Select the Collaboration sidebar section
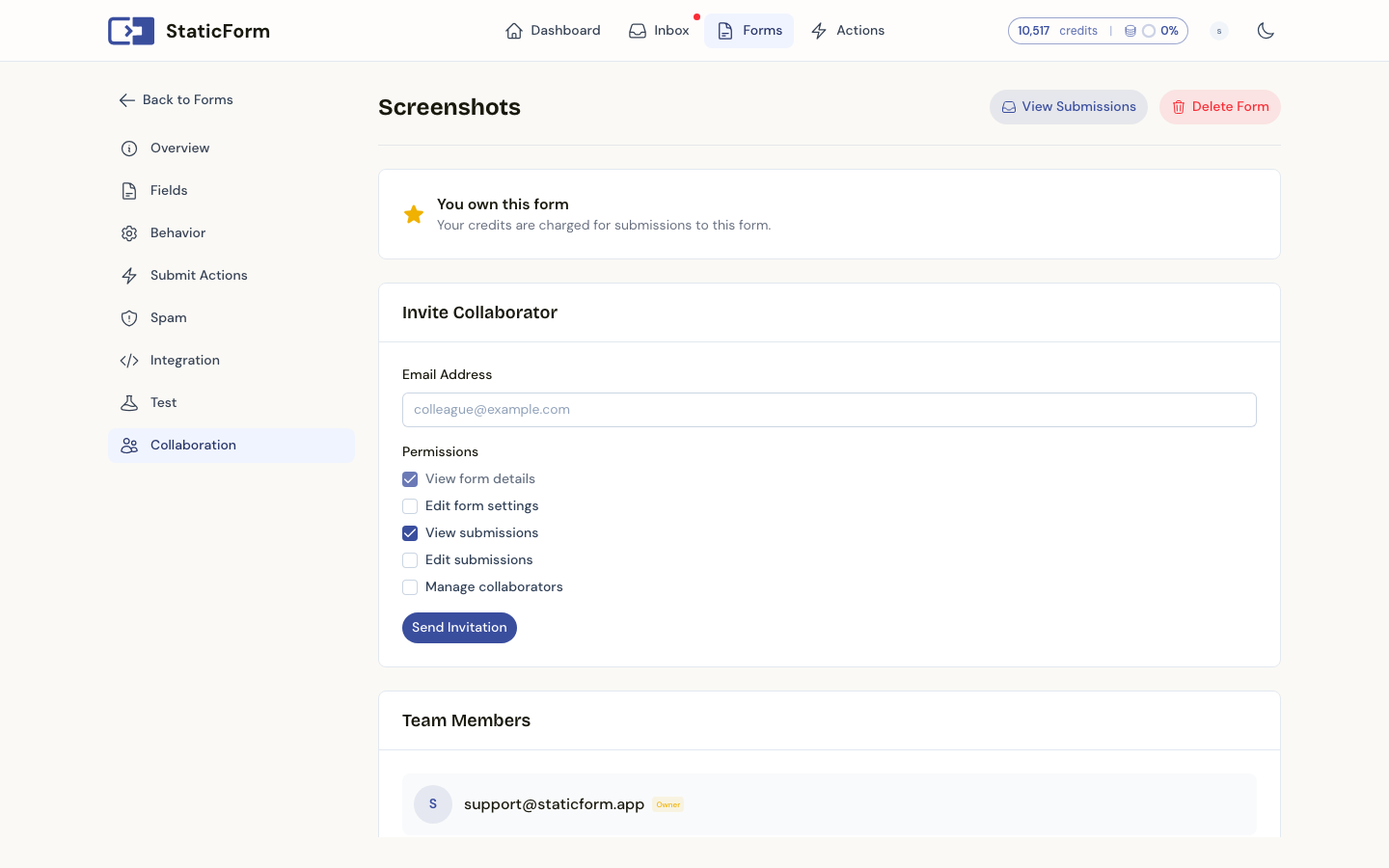This screenshot has height=868, width=1389. pos(231,446)
